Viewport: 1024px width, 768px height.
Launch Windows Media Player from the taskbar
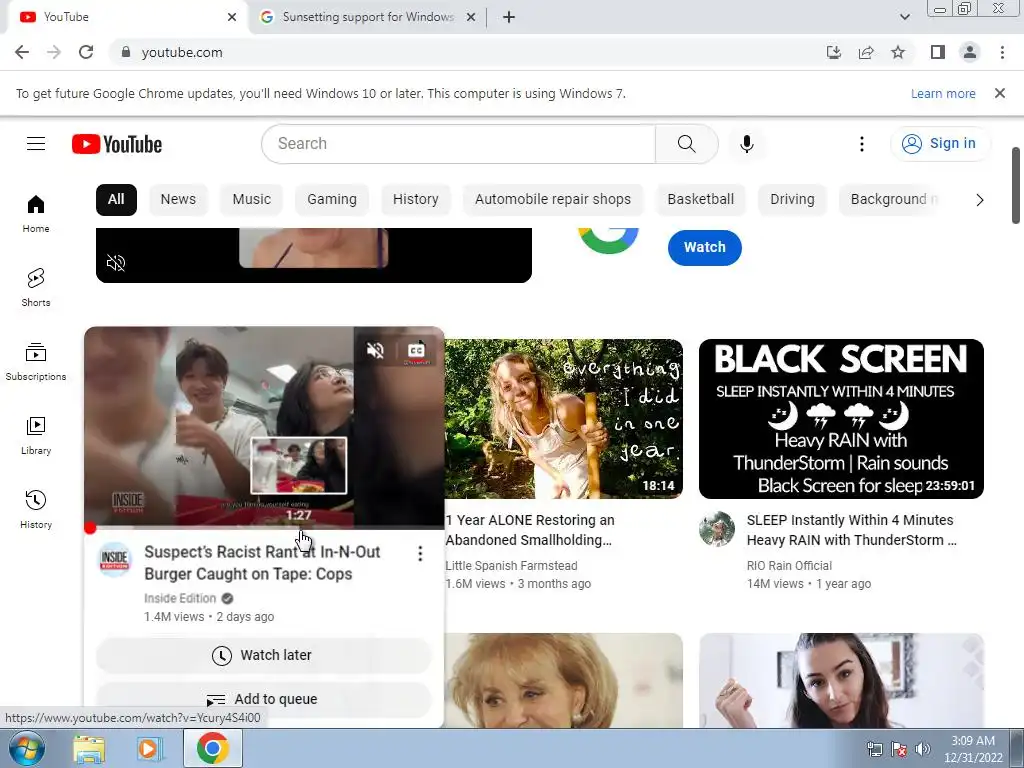point(150,749)
